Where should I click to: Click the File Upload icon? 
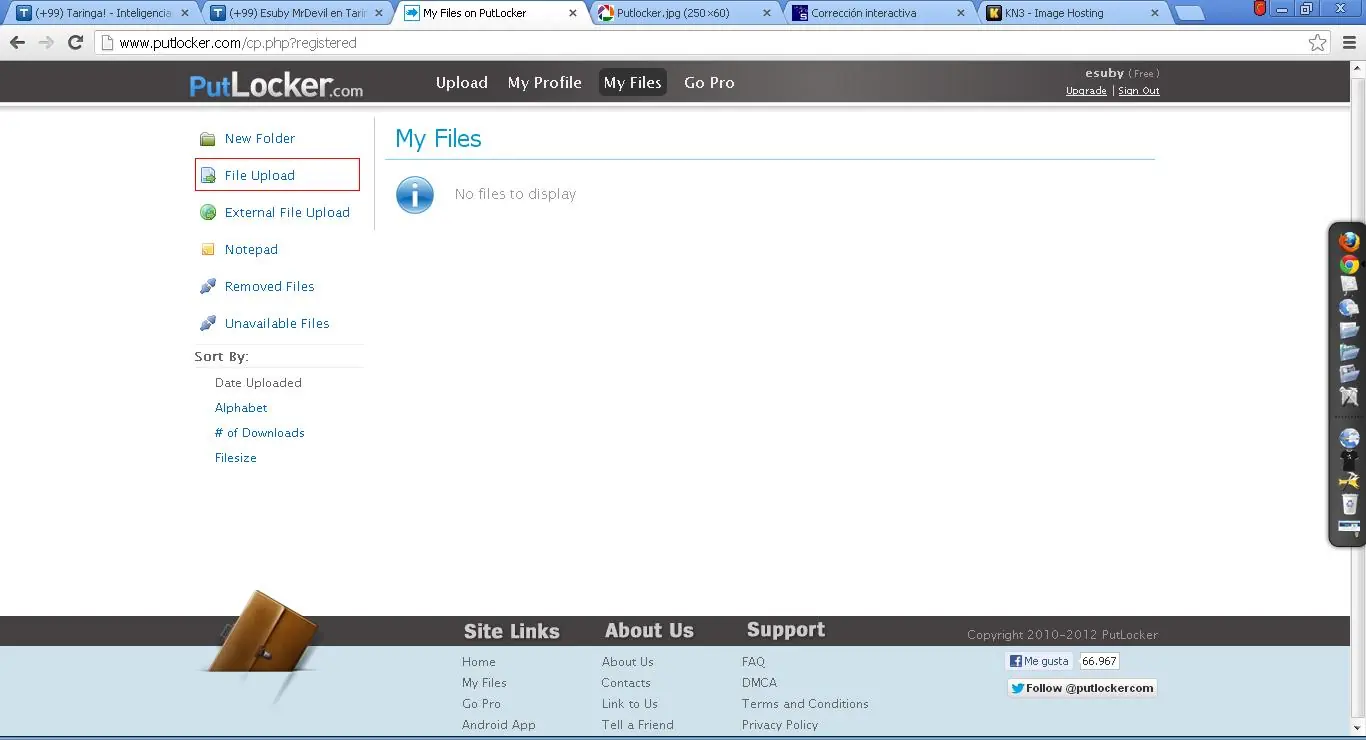[x=208, y=176]
